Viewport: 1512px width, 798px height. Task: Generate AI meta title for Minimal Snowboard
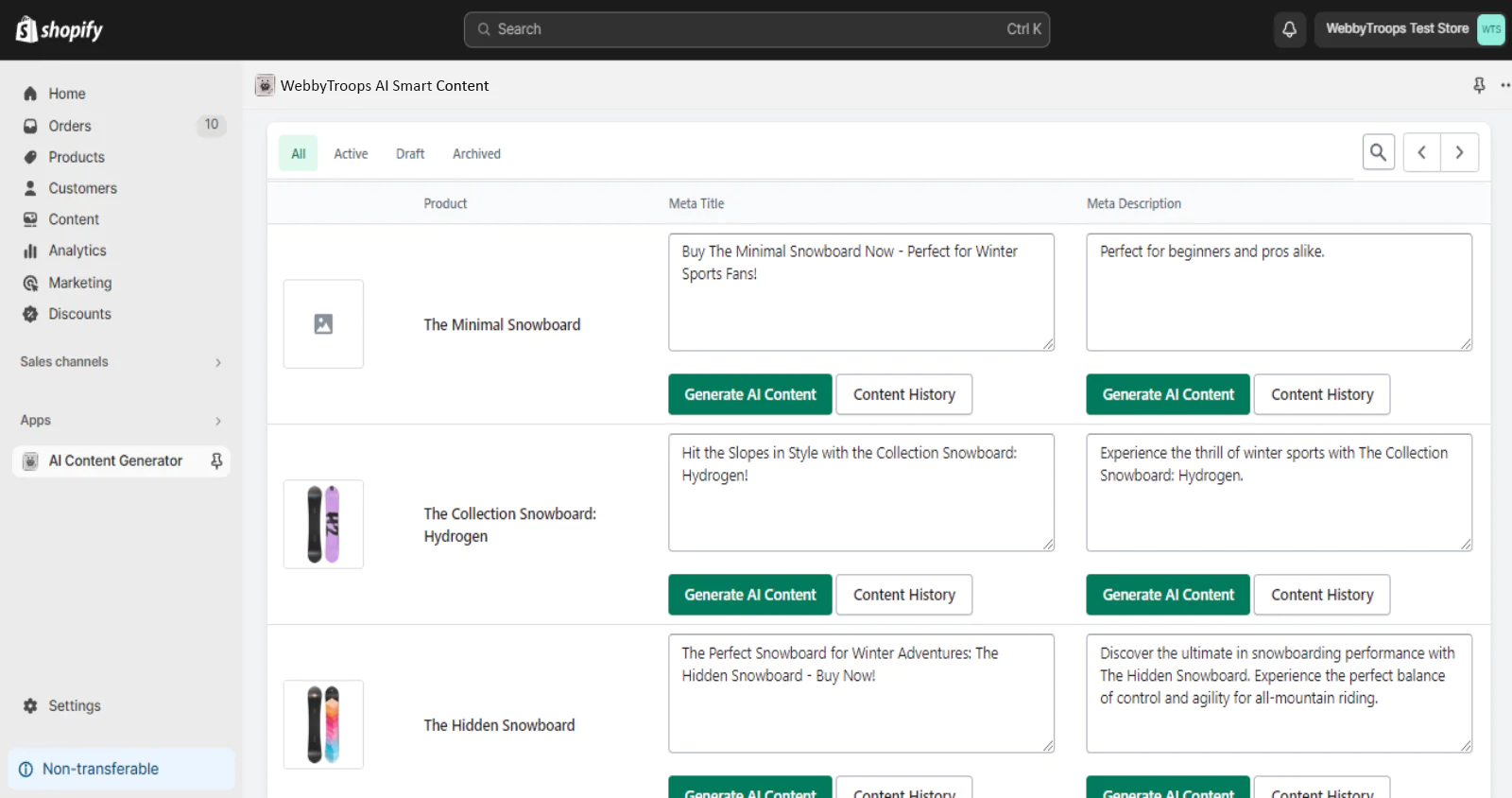click(750, 394)
